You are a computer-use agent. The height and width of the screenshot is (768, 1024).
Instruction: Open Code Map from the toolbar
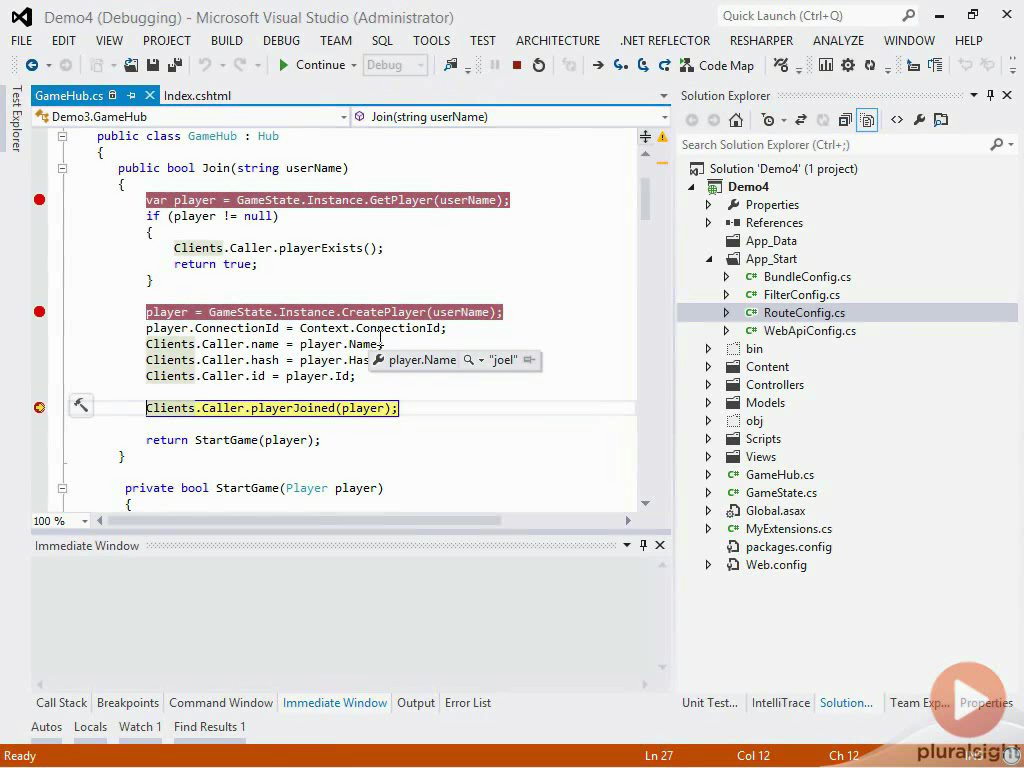(717, 65)
